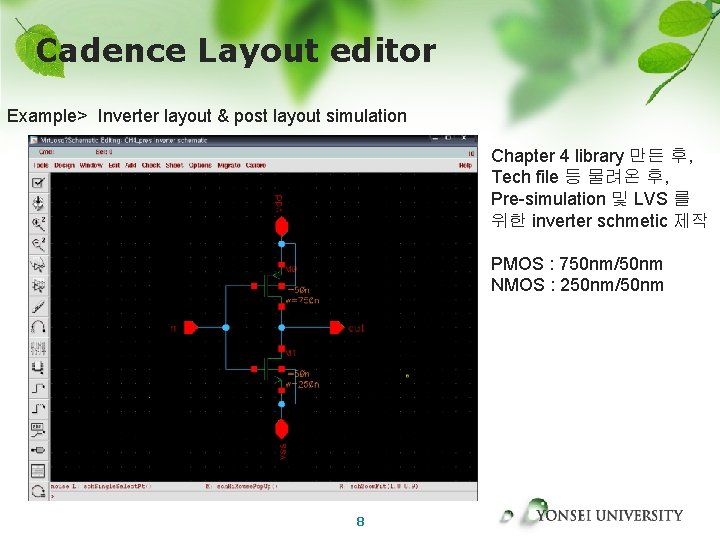Open the Options menu
The height and width of the screenshot is (540, 720).
200,165
